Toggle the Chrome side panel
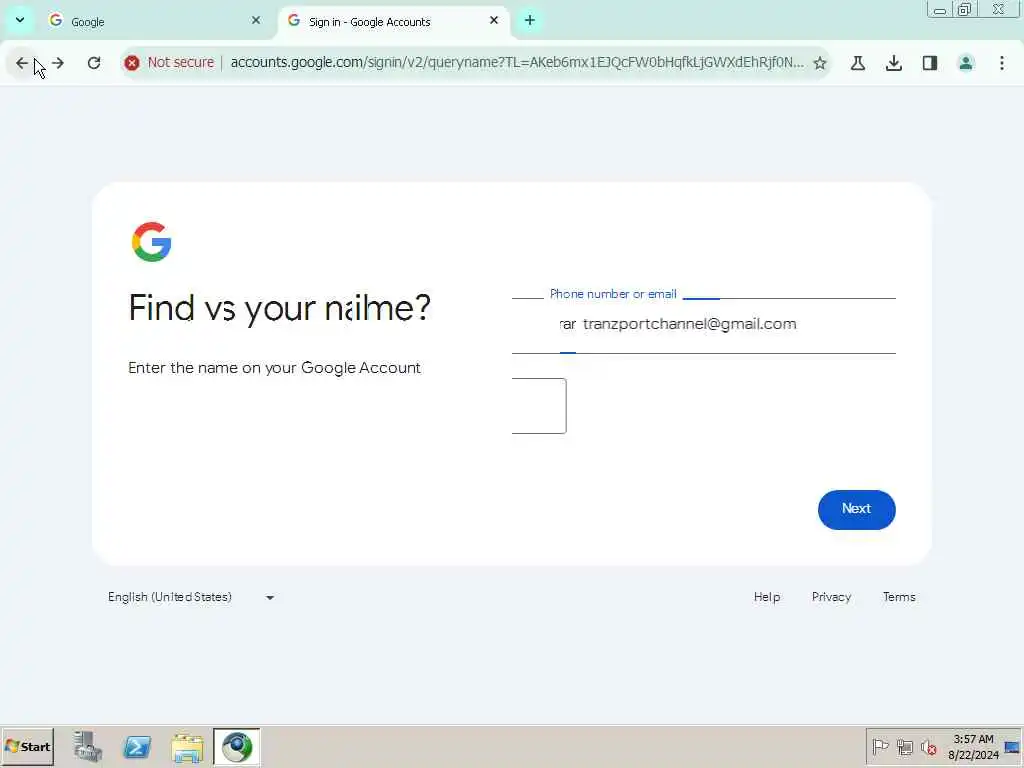1024x768 pixels. pyautogui.click(x=930, y=63)
